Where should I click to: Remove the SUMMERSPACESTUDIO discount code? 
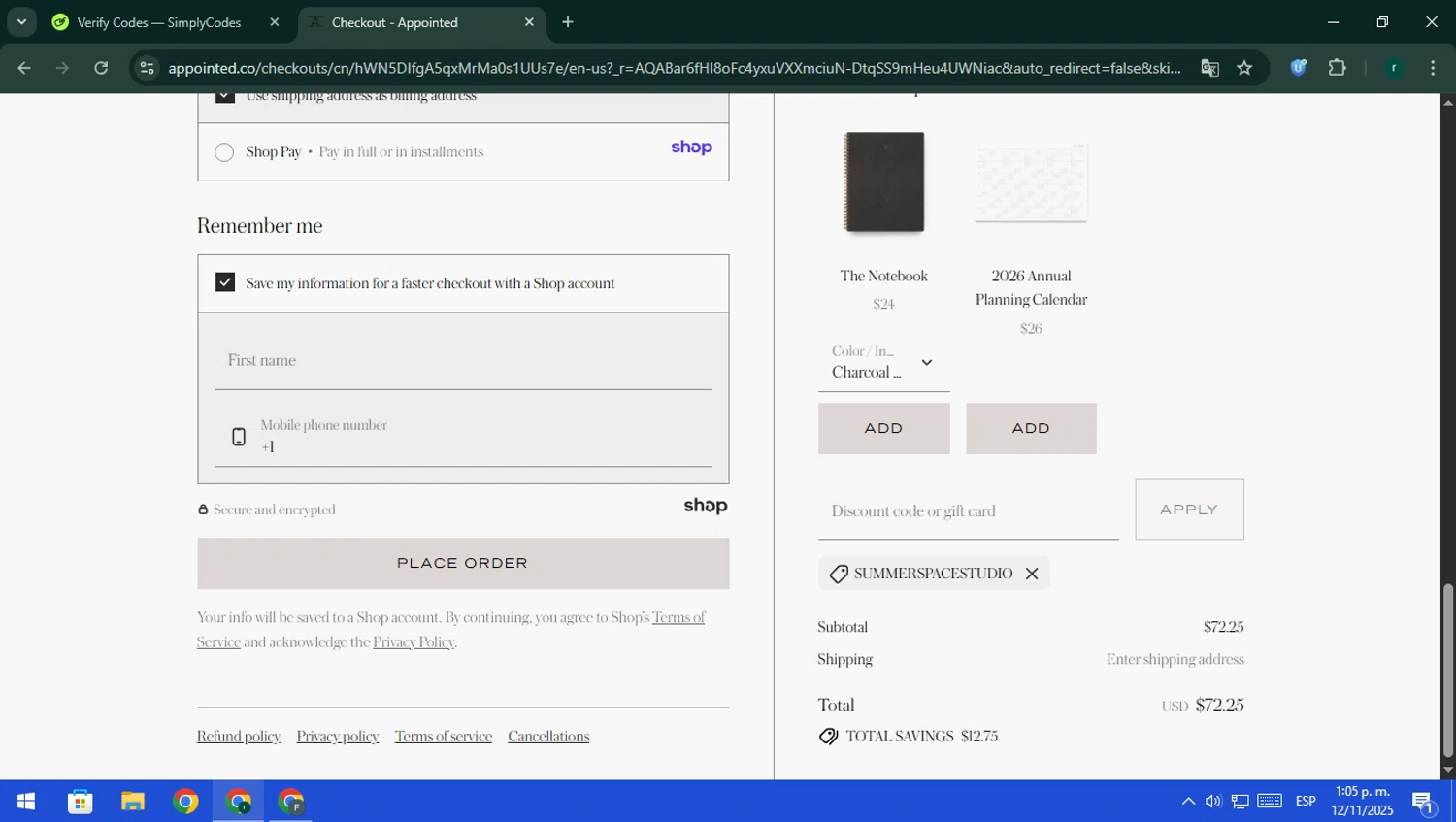[1032, 574]
